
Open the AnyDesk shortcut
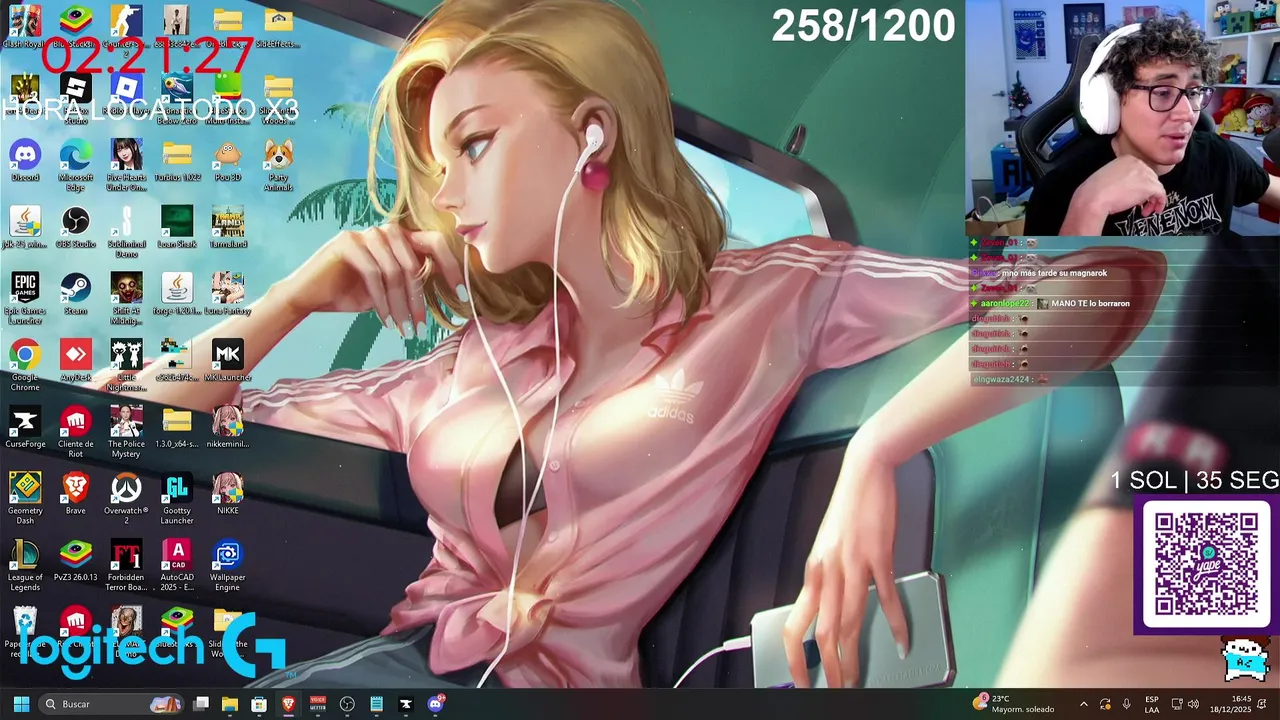tap(76, 361)
